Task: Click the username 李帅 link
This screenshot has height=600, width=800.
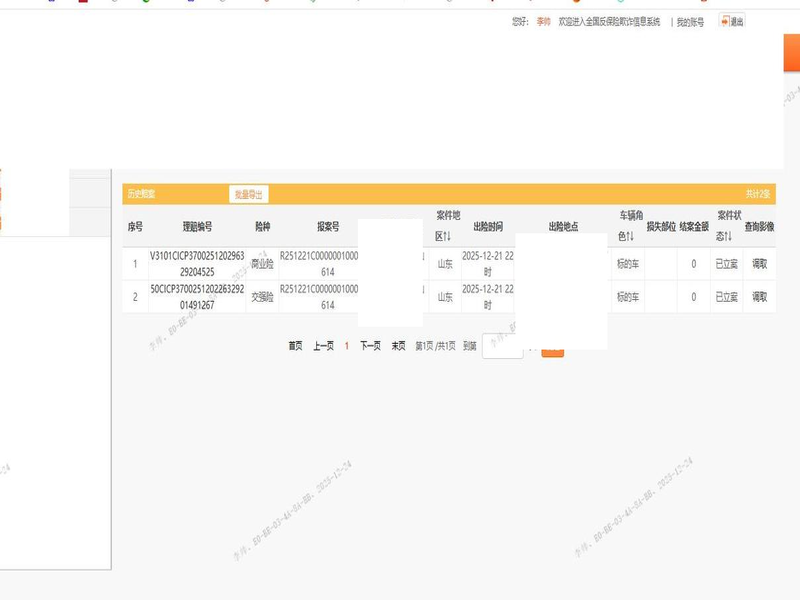Action: tap(543, 22)
